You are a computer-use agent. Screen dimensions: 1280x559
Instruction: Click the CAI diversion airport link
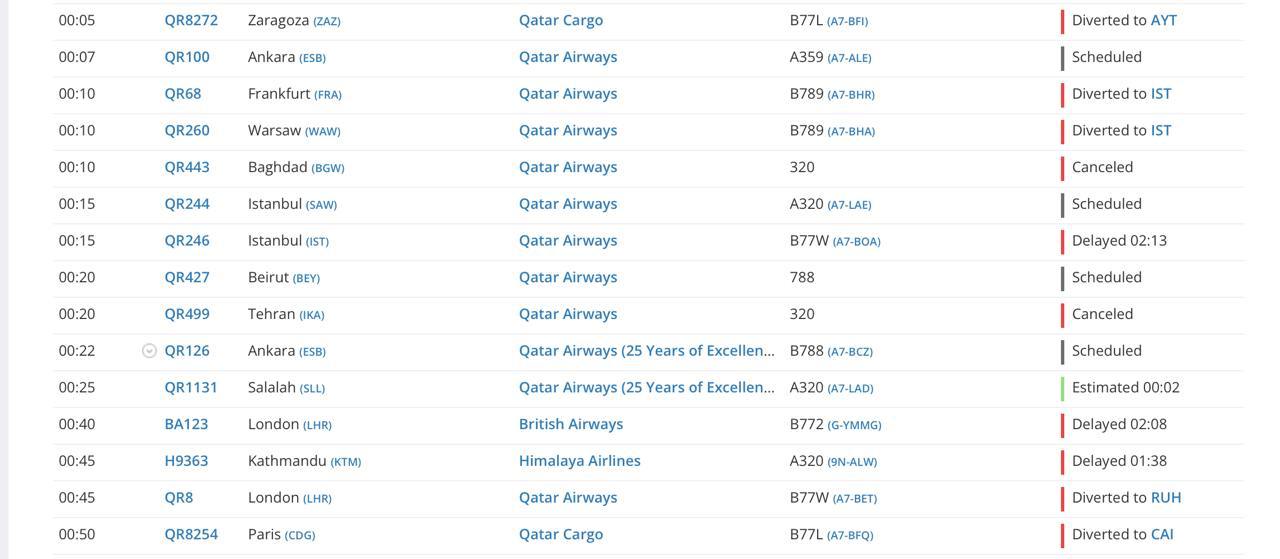tap(1162, 534)
